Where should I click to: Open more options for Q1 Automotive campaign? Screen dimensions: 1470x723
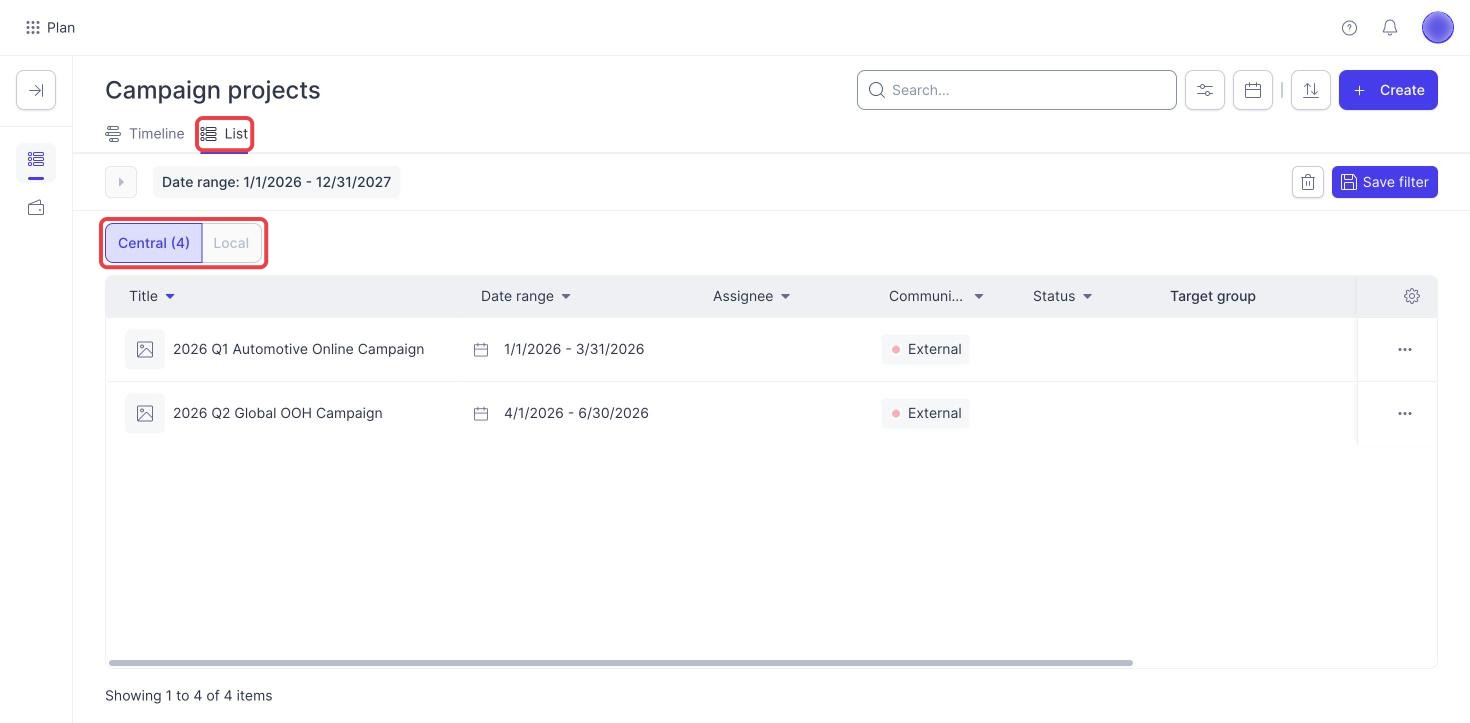[1405, 349]
